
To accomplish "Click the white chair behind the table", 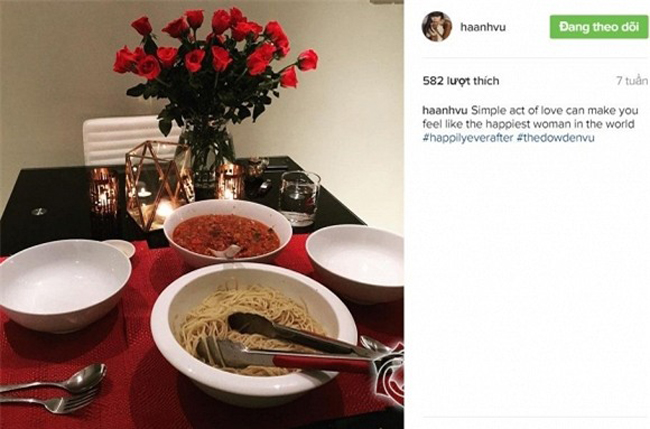I will (124, 140).
